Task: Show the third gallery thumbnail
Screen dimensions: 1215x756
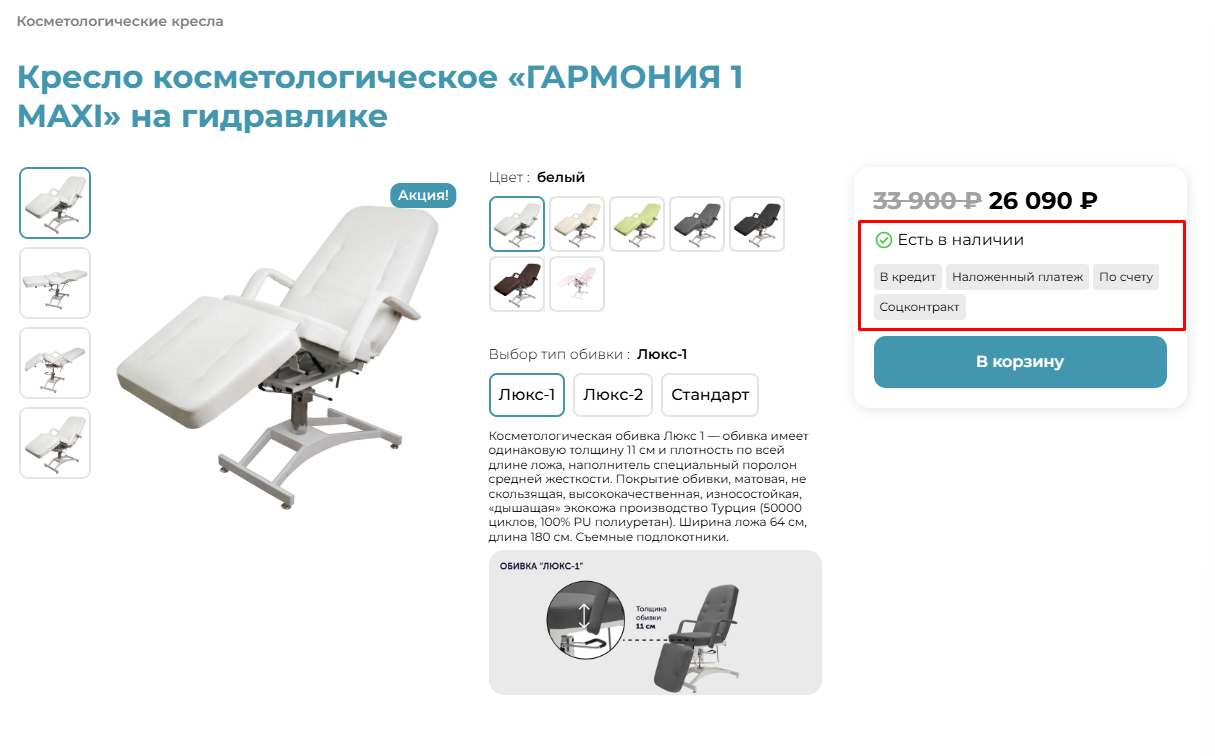Action: [55, 363]
